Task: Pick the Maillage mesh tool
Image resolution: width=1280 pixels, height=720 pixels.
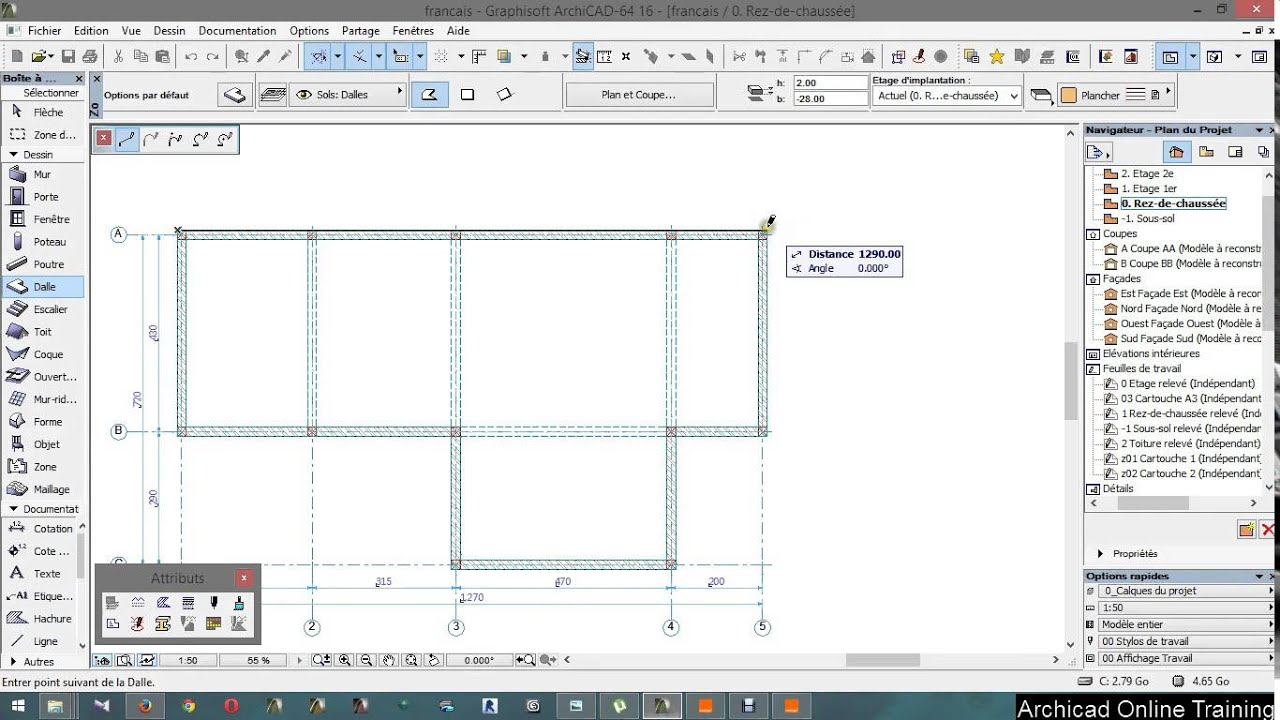Action: coord(41,489)
